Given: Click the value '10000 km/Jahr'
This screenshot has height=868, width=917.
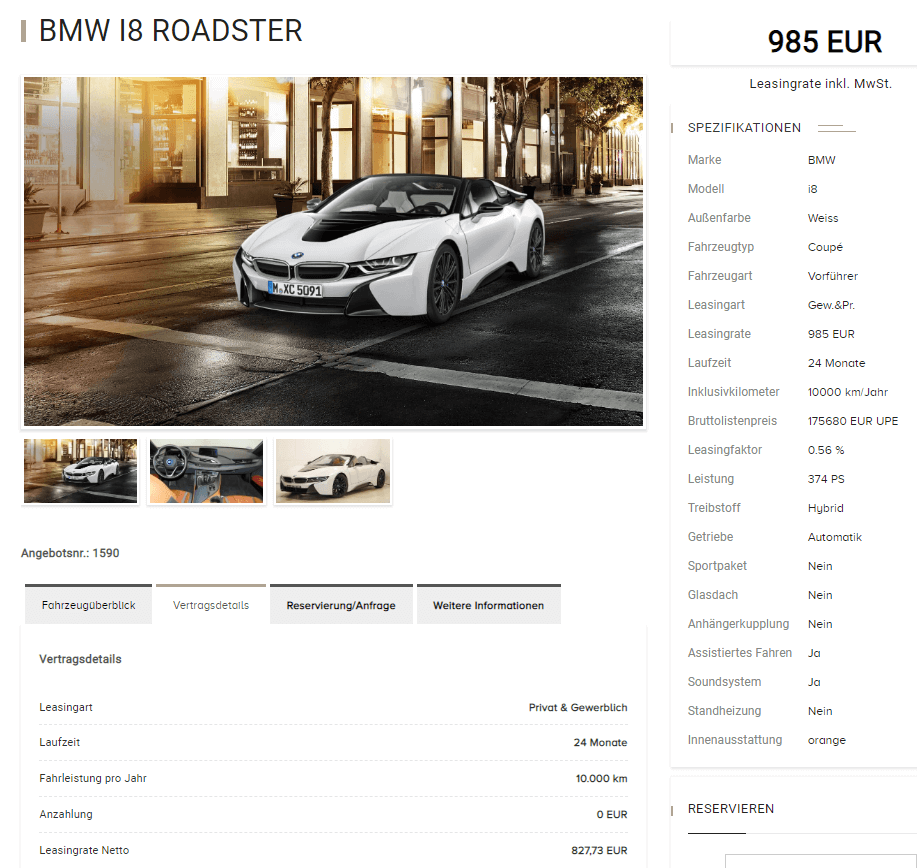Looking at the screenshot, I should [847, 392].
